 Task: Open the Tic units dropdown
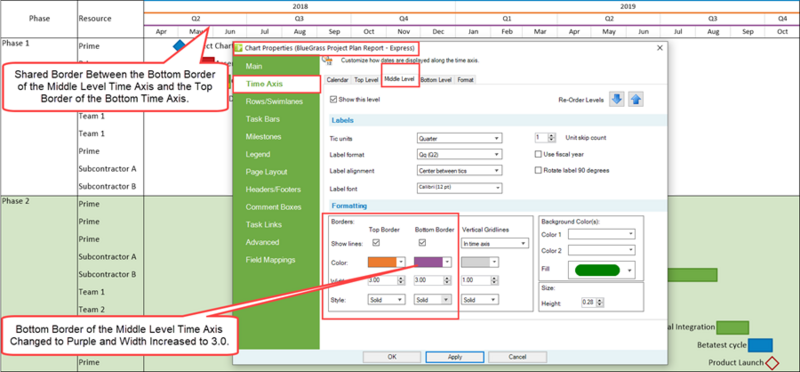[459, 138]
